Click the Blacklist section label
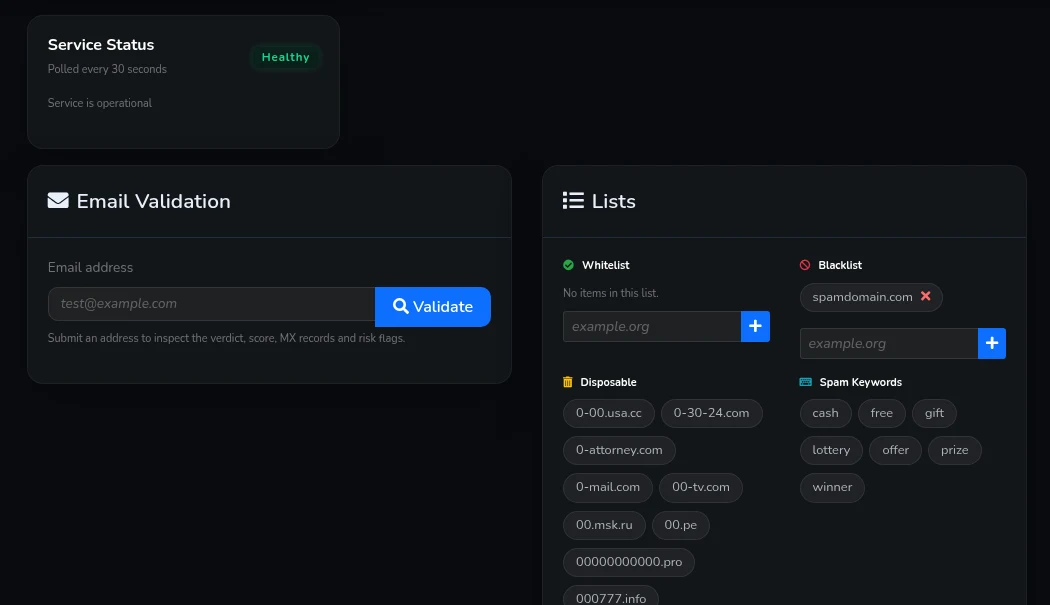The width and height of the screenshot is (1050, 605). 840,265
